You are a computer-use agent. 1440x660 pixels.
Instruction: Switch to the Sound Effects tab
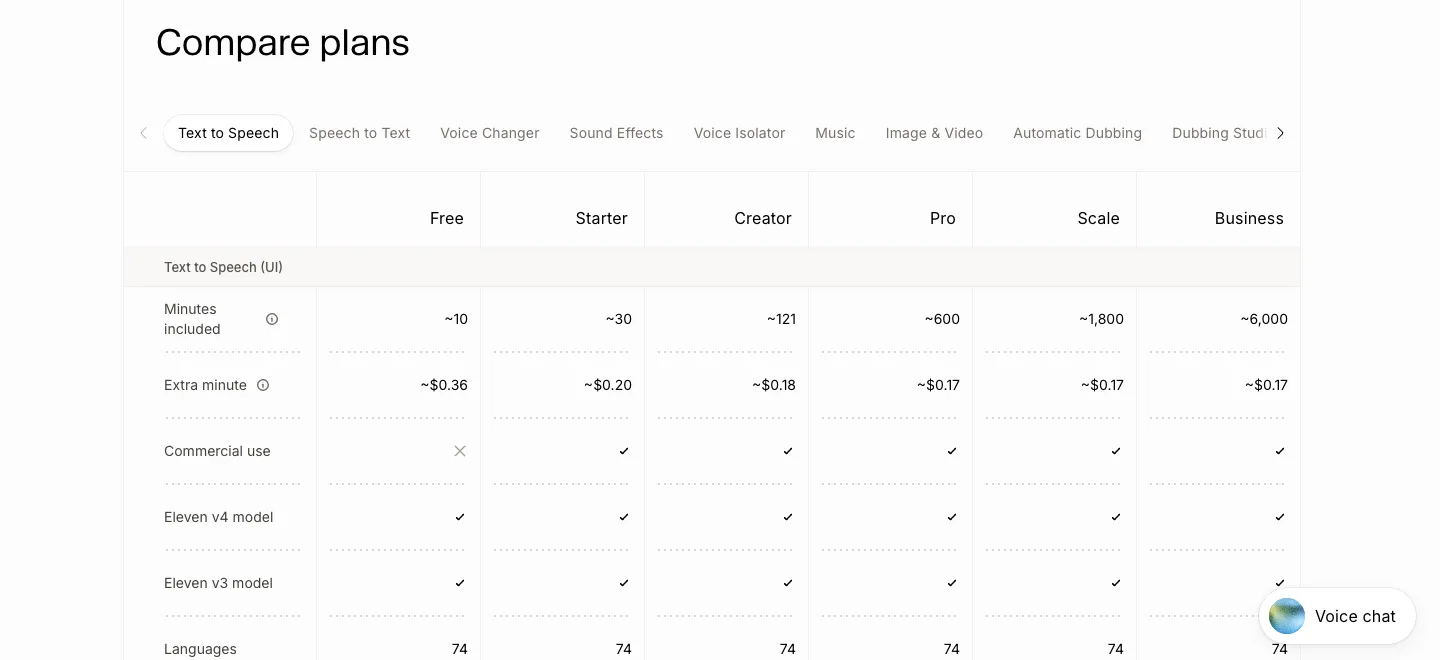click(617, 133)
